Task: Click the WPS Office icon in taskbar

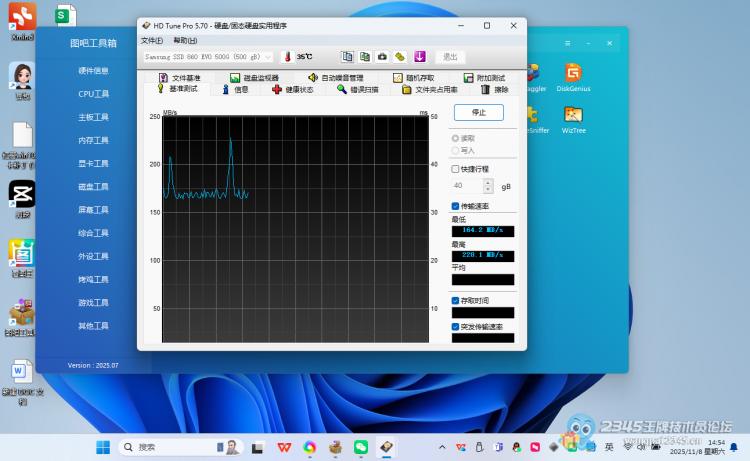Action: click(285, 447)
